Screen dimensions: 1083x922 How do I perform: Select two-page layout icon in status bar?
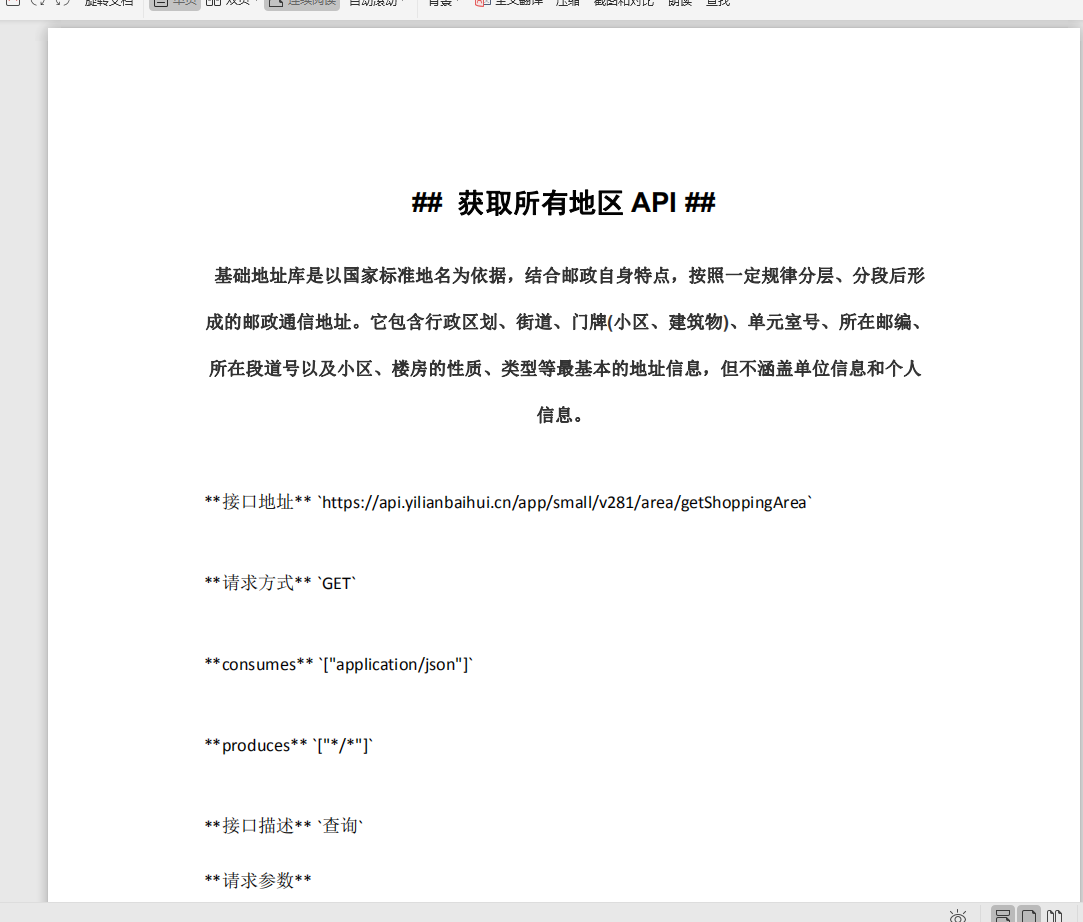click(x=1054, y=916)
